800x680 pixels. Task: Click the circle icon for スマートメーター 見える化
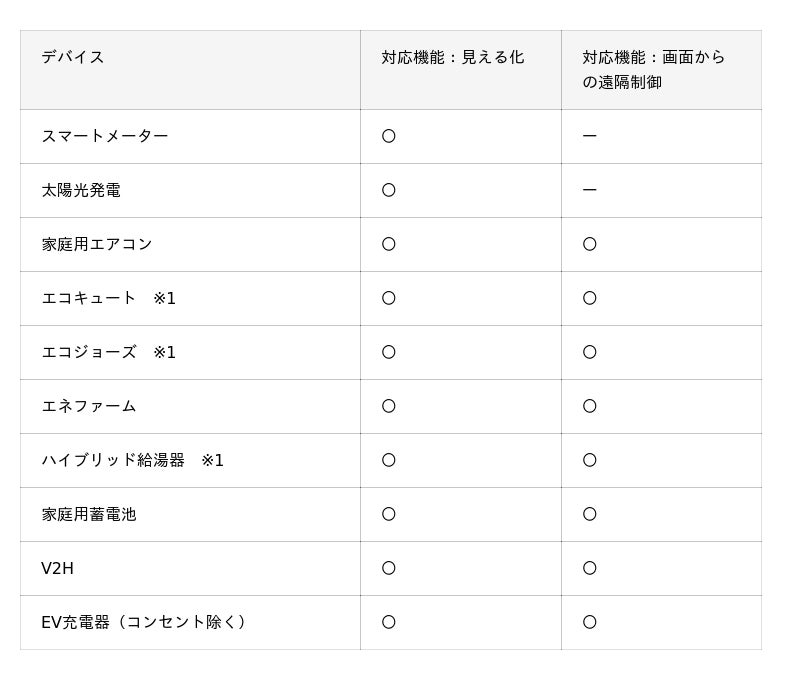coord(389,136)
